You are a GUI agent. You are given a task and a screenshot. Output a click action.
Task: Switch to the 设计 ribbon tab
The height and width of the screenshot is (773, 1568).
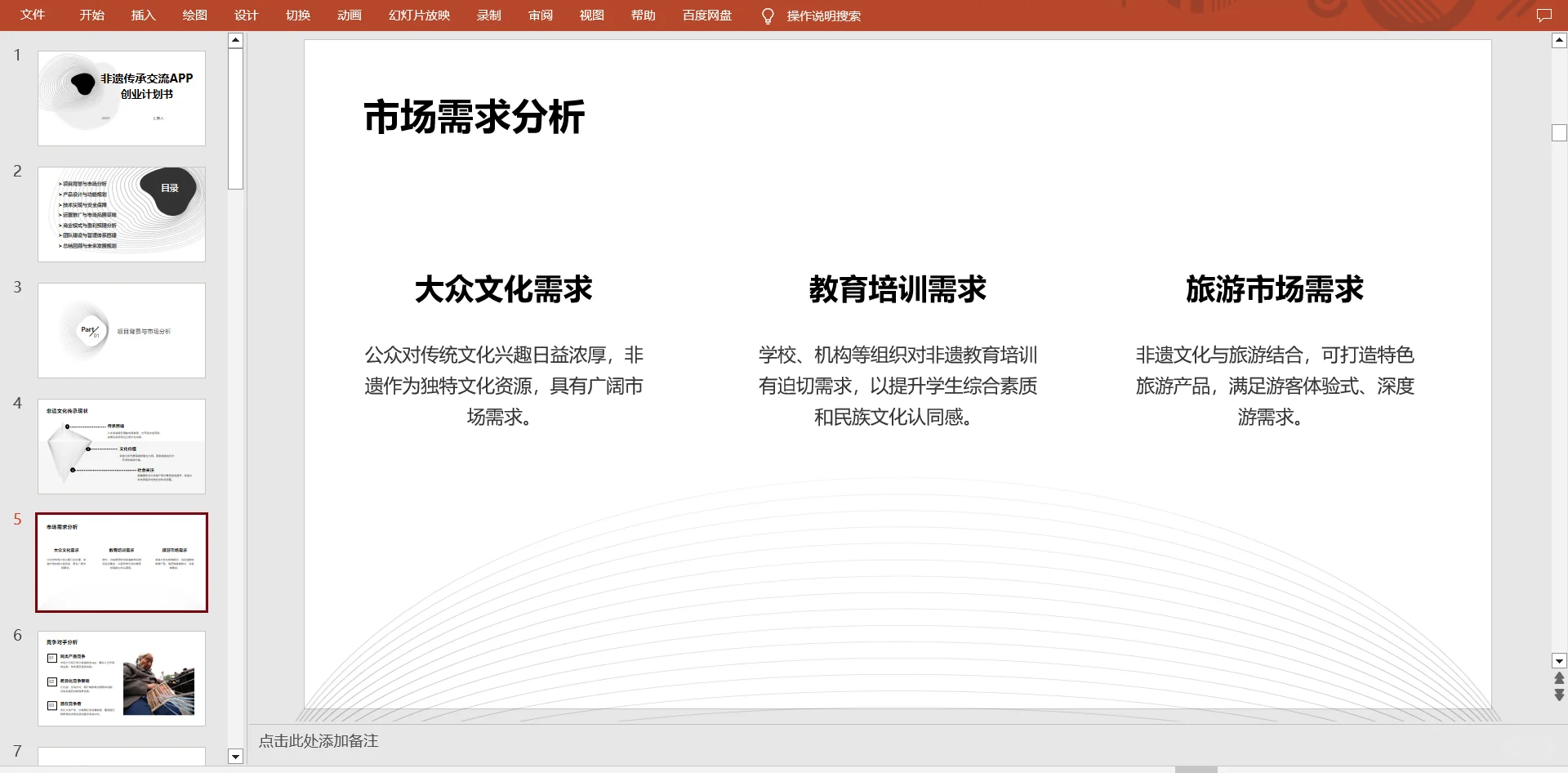click(246, 16)
